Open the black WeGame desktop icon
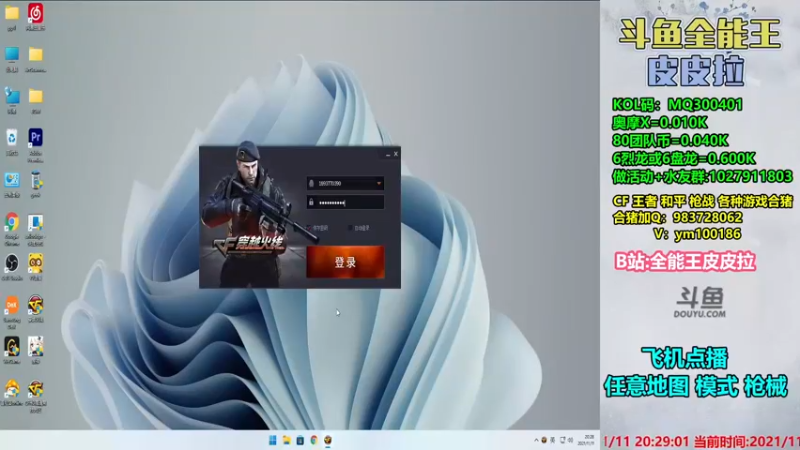 (12, 347)
